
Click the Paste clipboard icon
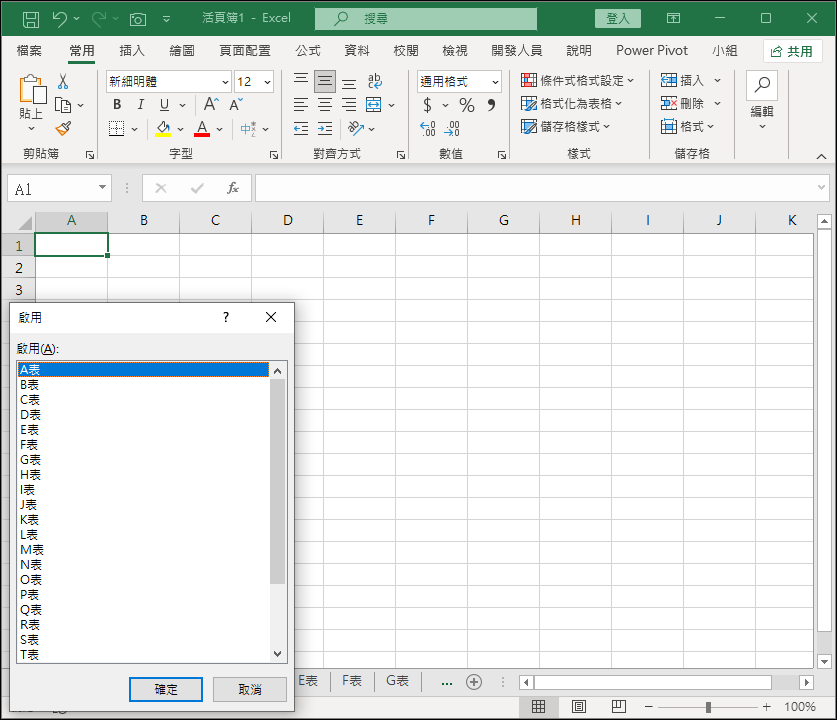[x=32, y=89]
